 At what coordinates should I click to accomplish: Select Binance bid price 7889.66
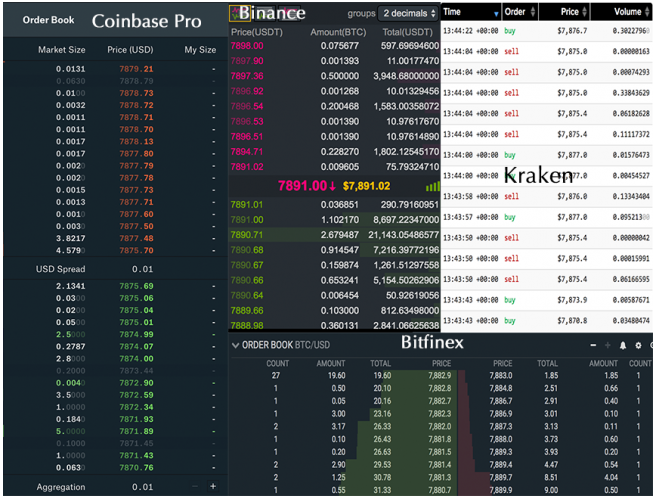(x=247, y=311)
